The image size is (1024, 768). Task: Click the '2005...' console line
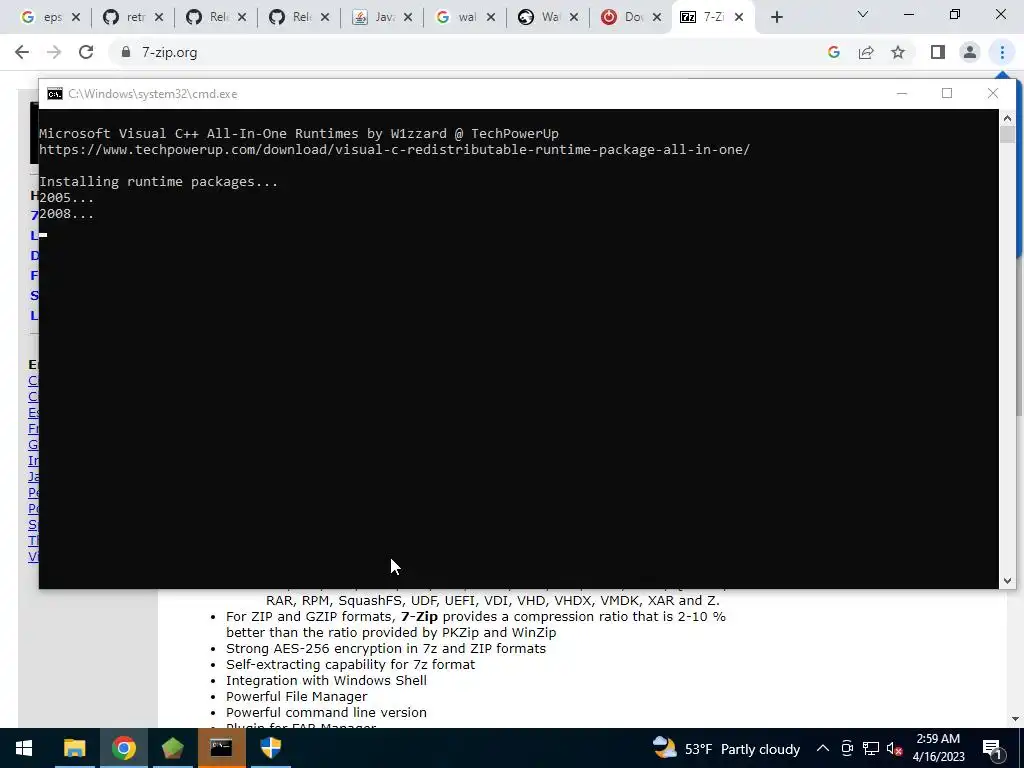[x=67, y=198]
